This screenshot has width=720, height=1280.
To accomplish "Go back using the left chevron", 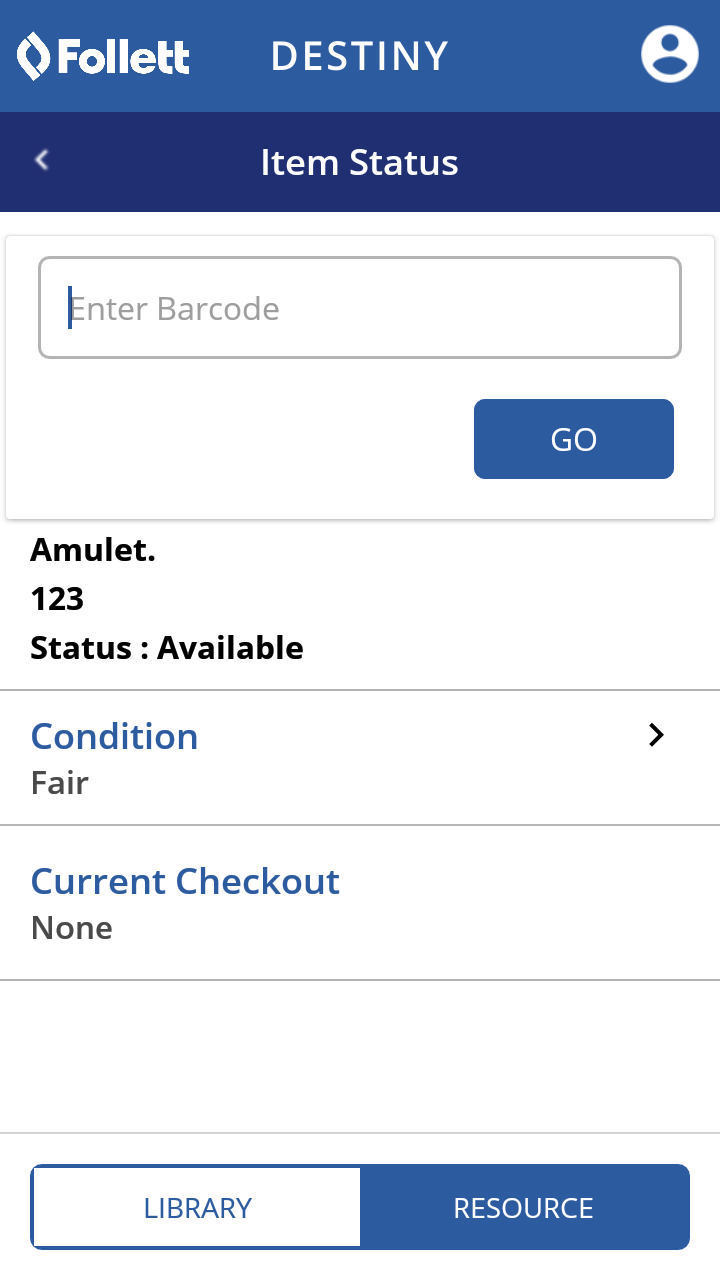I will click(42, 160).
